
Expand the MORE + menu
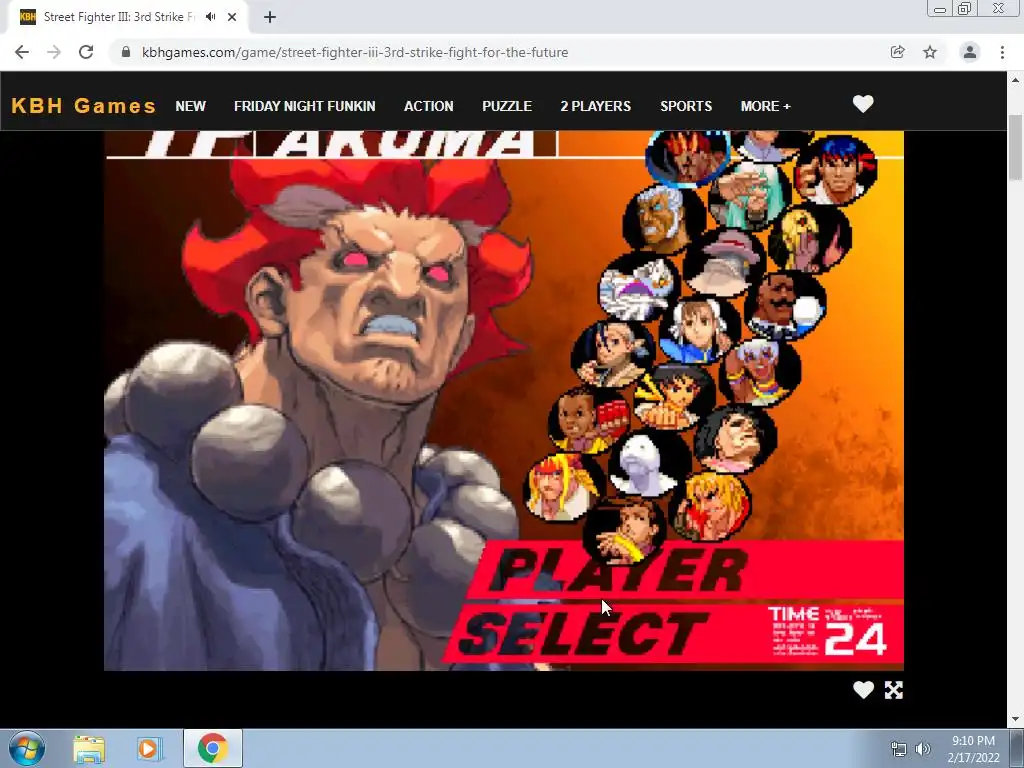point(765,106)
